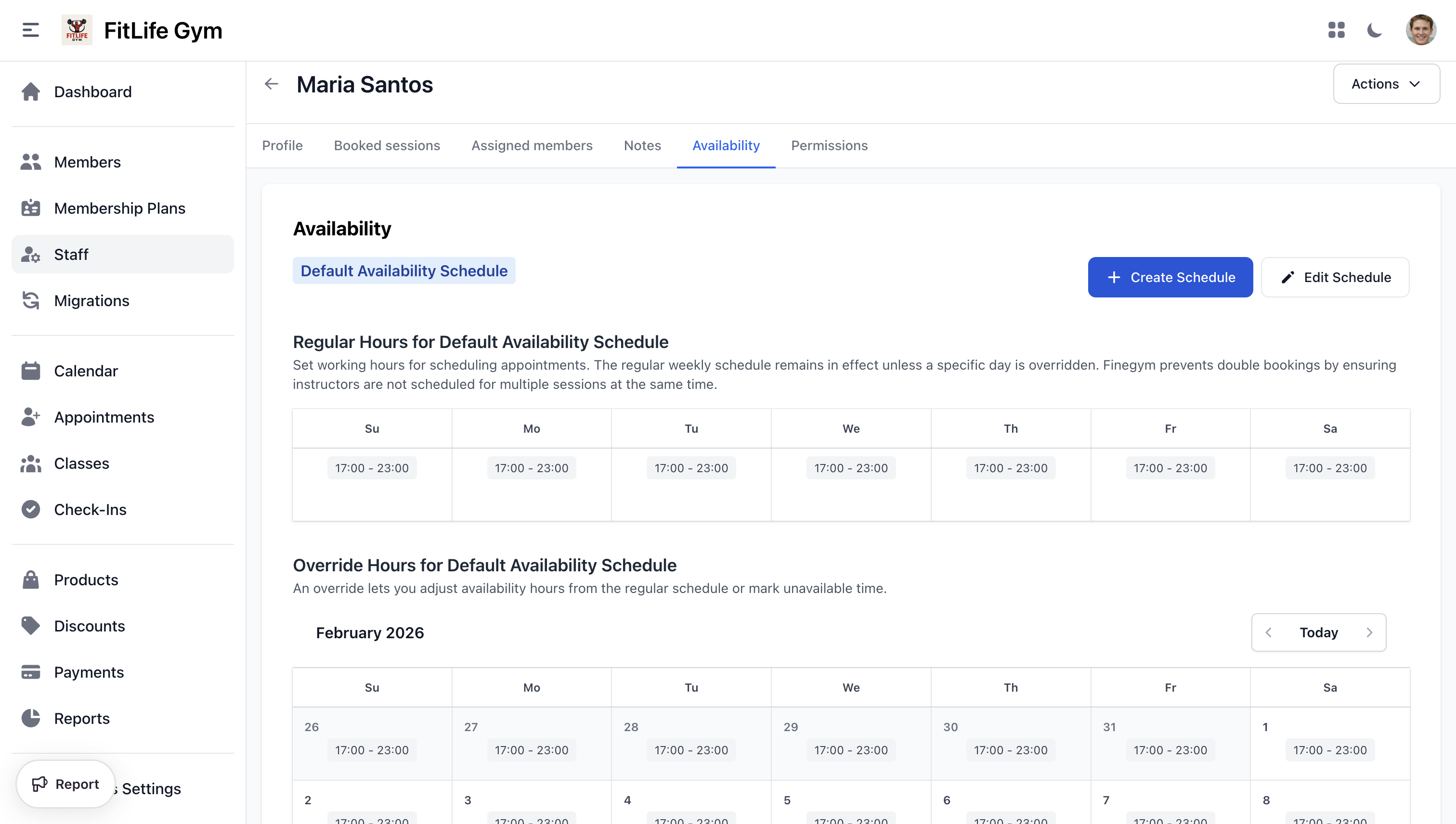The width and height of the screenshot is (1456, 824).
Task: Toggle dark mode moon icon
Action: 1375,30
